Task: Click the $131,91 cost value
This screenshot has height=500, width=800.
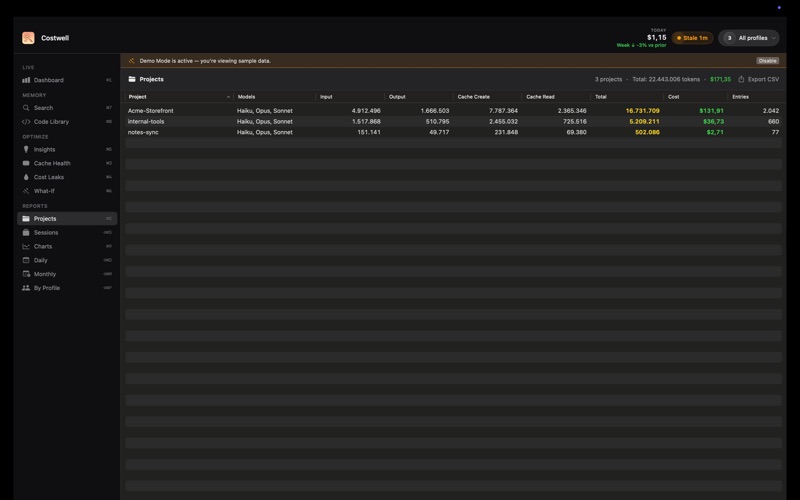Action: 711,111
